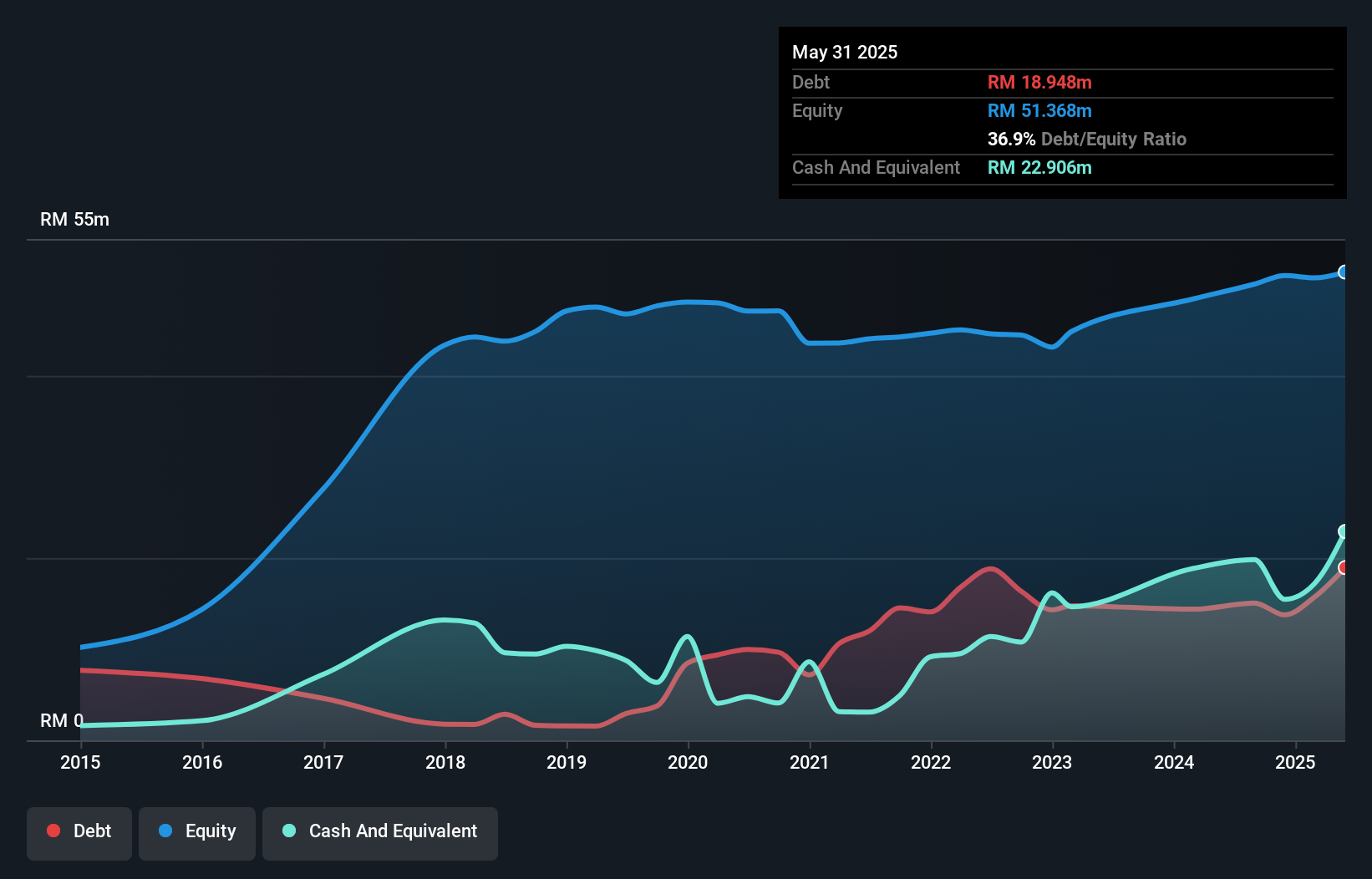Viewport: 1372px width, 879px height.
Task: Click the 36.9% Debt/Equity Ratio text
Action: tap(1086, 139)
